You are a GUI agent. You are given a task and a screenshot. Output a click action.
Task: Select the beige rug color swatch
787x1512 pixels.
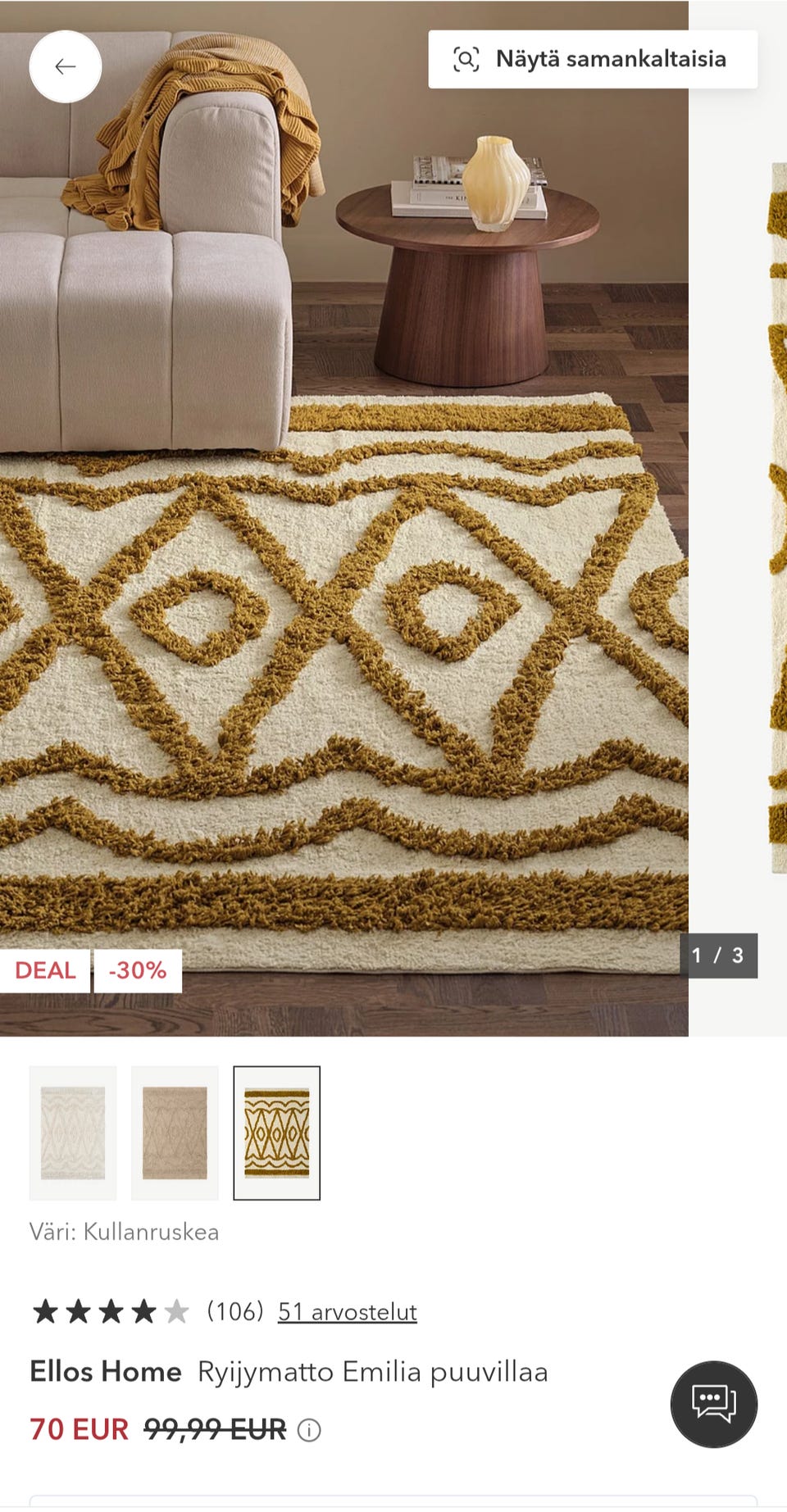click(x=175, y=1133)
